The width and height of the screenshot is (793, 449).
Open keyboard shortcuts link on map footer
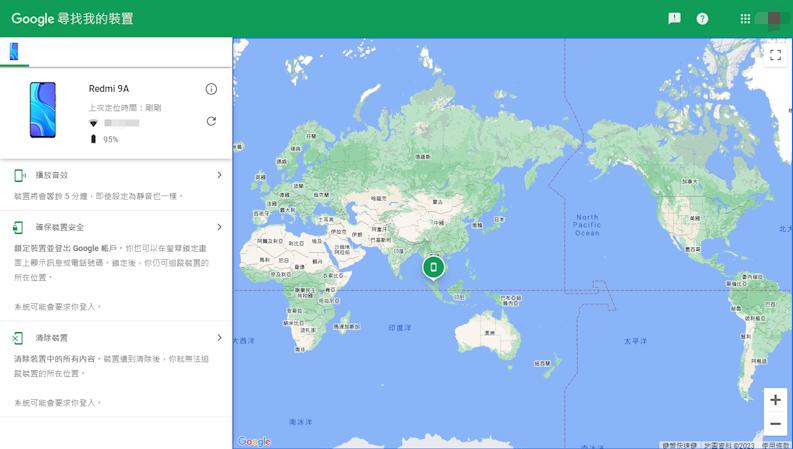tap(680, 445)
